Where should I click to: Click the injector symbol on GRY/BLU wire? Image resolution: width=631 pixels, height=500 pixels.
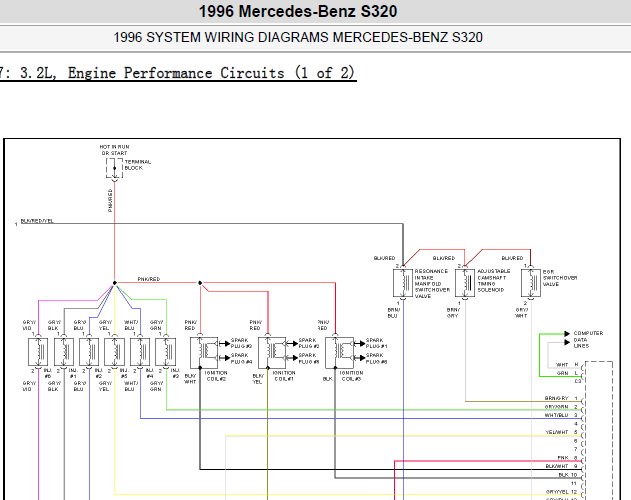[x=89, y=352]
